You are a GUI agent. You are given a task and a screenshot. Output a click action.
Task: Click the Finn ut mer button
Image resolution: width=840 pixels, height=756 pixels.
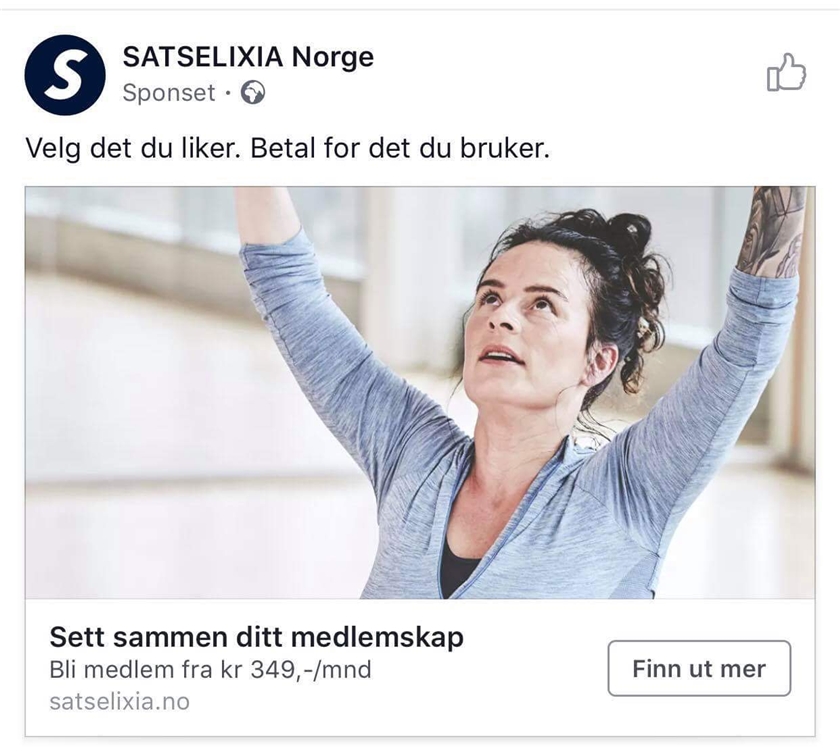(x=699, y=668)
